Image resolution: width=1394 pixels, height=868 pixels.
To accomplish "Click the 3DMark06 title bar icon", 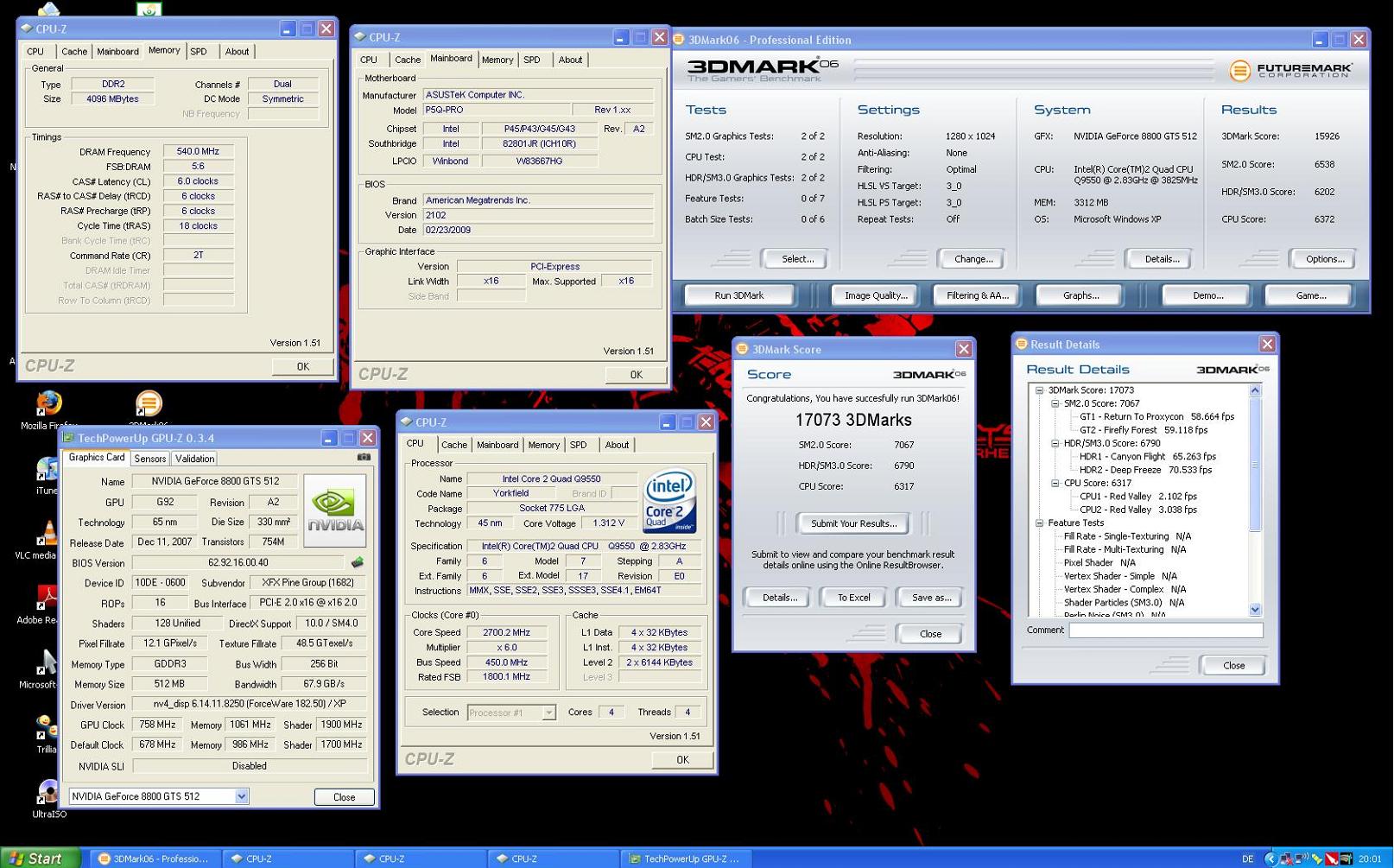I will pyautogui.click(x=680, y=39).
